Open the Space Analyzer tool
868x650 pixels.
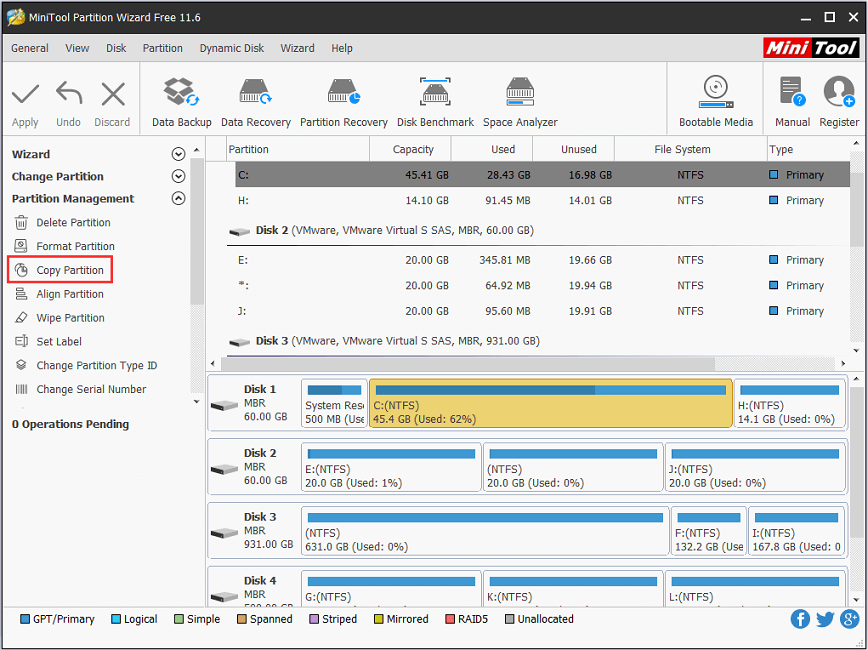[x=520, y=103]
